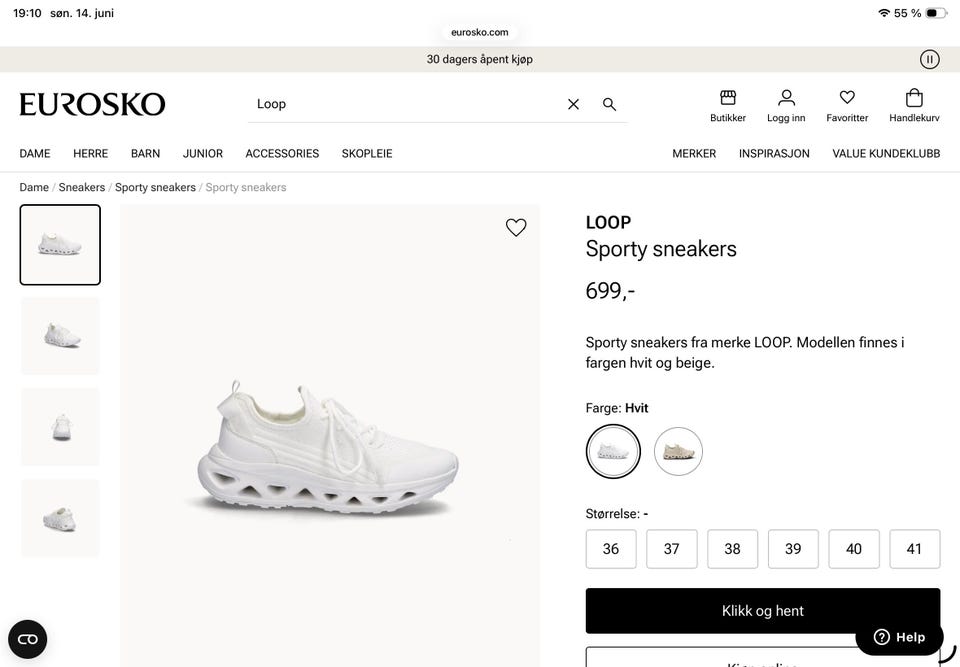This screenshot has width=960, height=667.
Task: Choose size 36
Action: click(611, 549)
